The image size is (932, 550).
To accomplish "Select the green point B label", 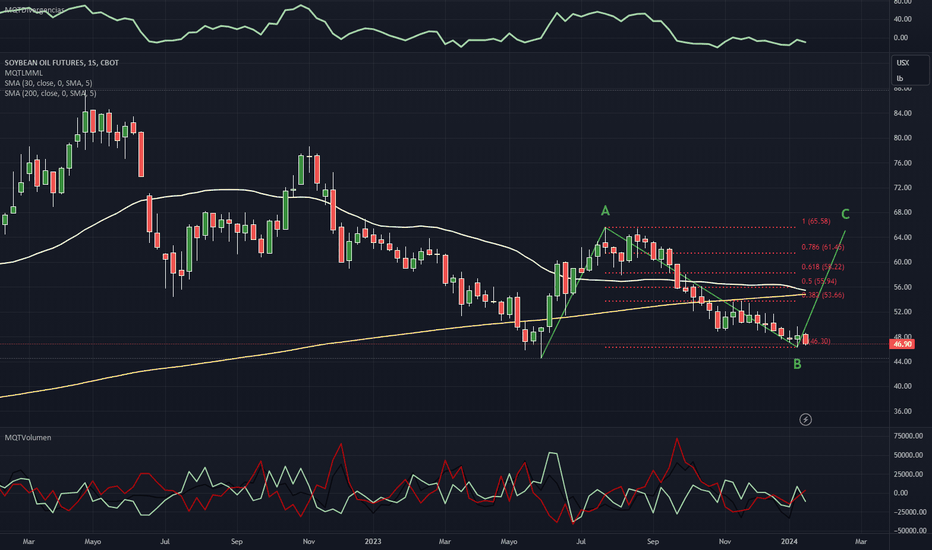I will coord(797,364).
